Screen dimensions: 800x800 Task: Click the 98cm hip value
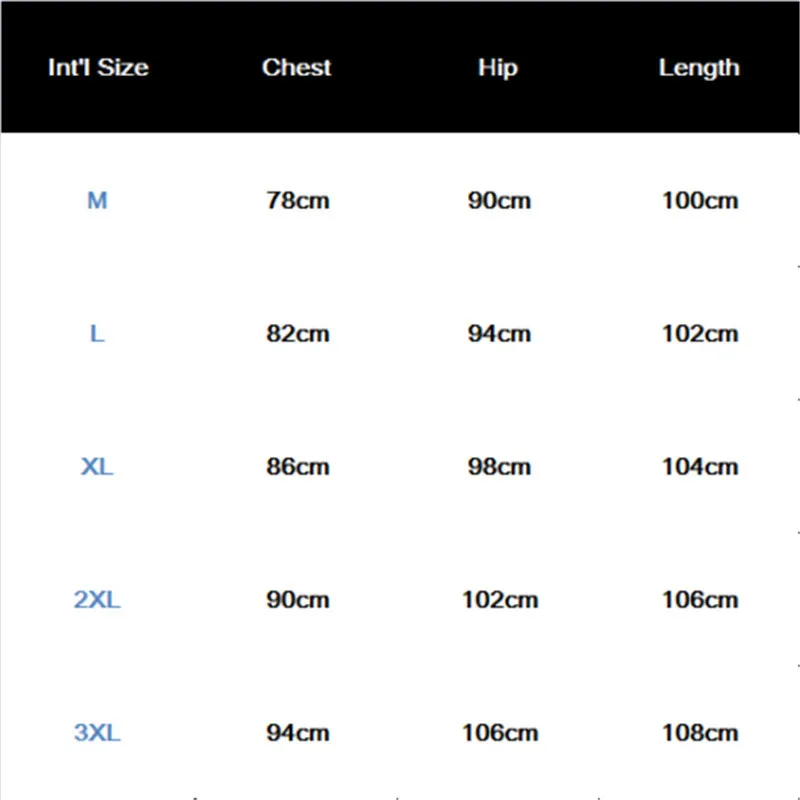(x=499, y=467)
